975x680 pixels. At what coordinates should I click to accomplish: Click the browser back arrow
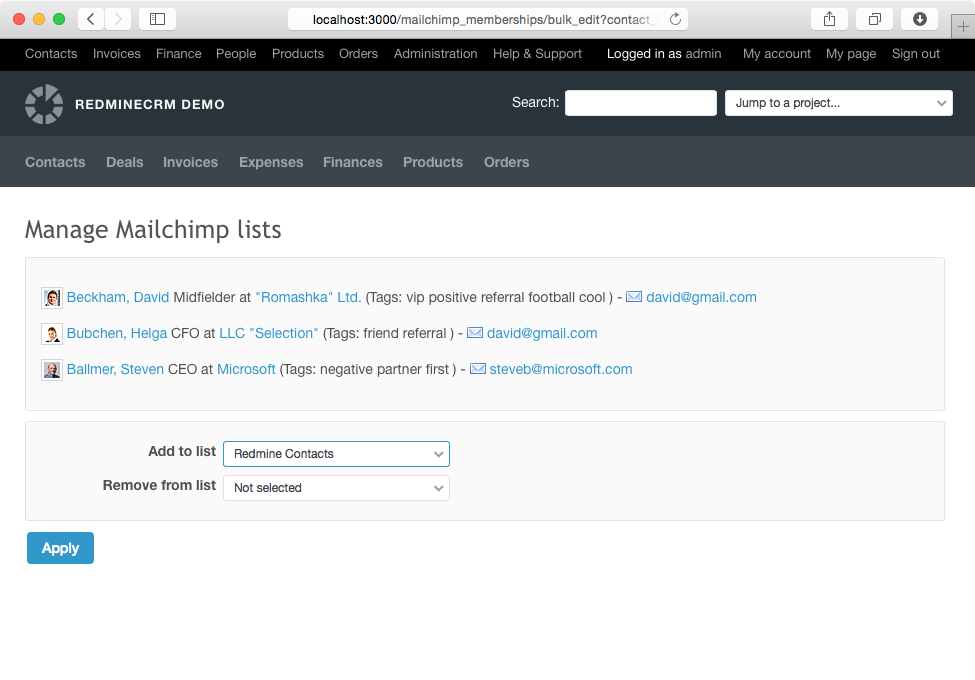pos(91,19)
